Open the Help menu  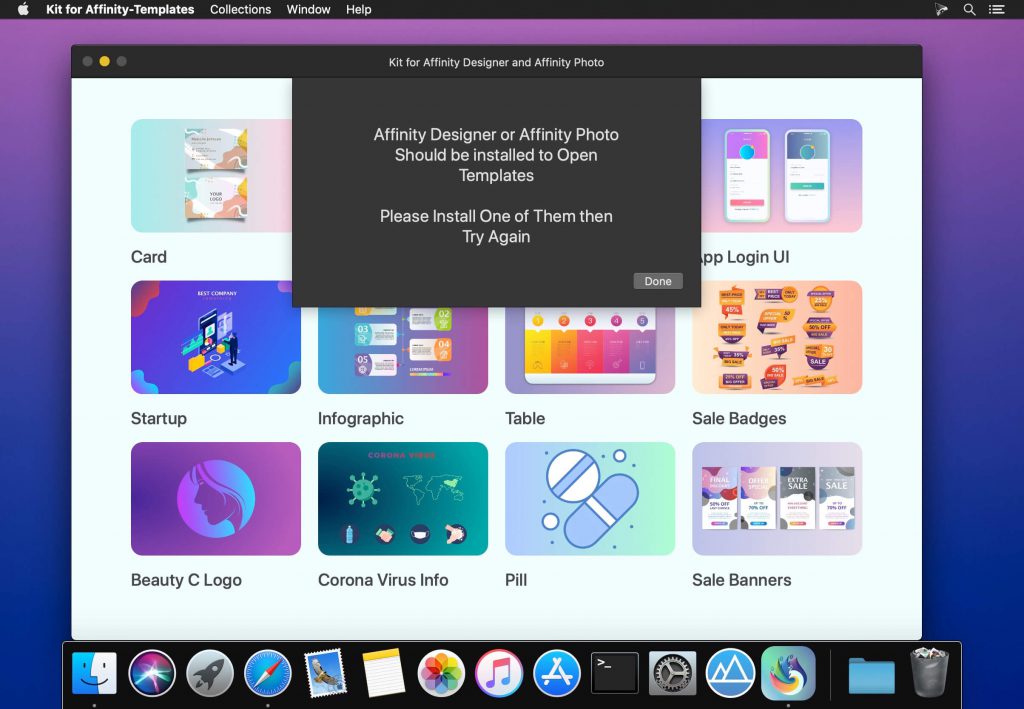(x=357, y=9)
